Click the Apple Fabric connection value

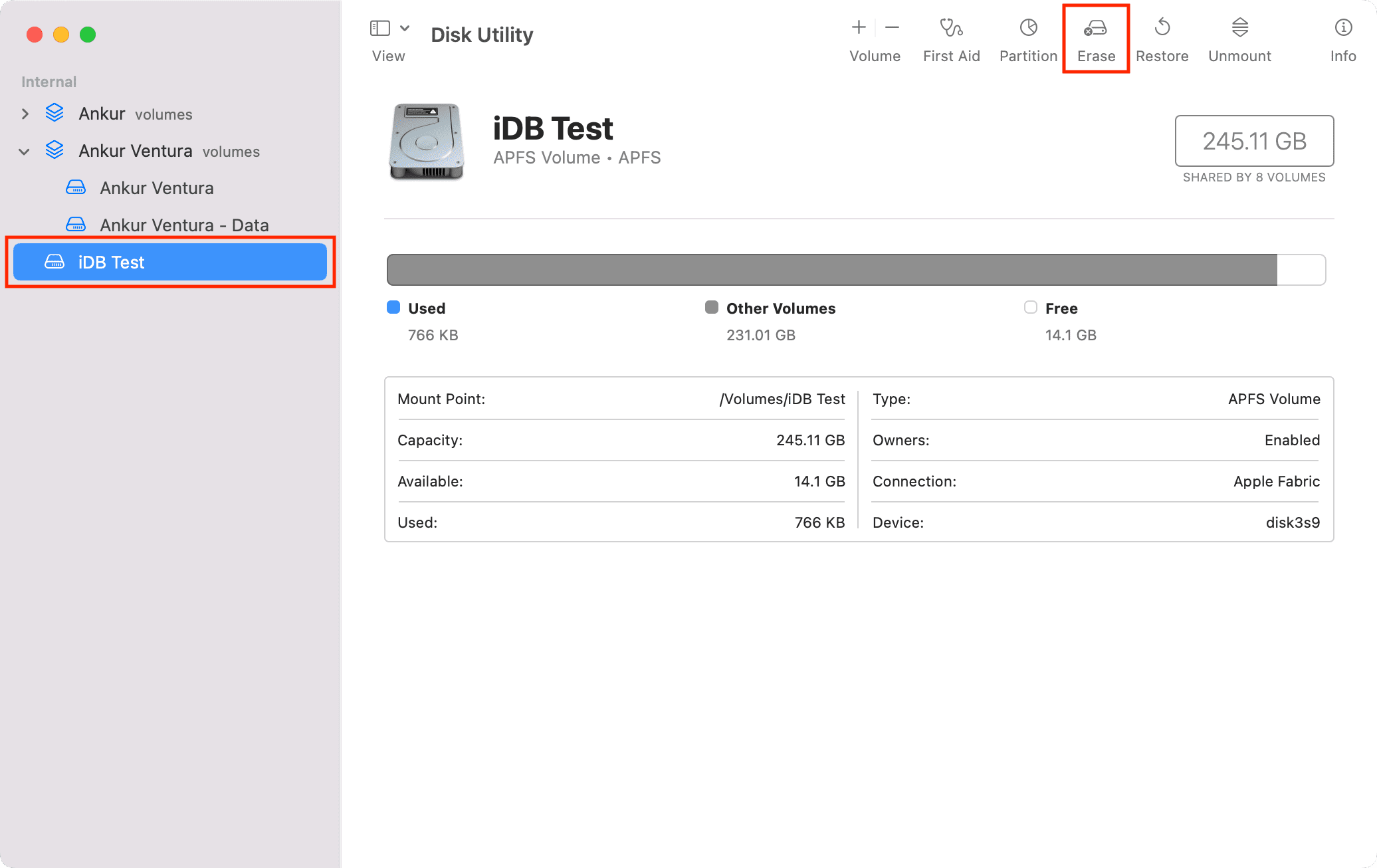click(1277, 481)
